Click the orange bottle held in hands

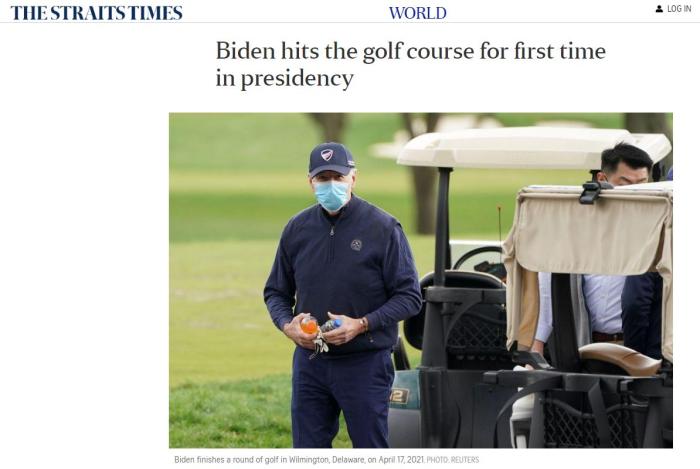click(x=309, y=325)
